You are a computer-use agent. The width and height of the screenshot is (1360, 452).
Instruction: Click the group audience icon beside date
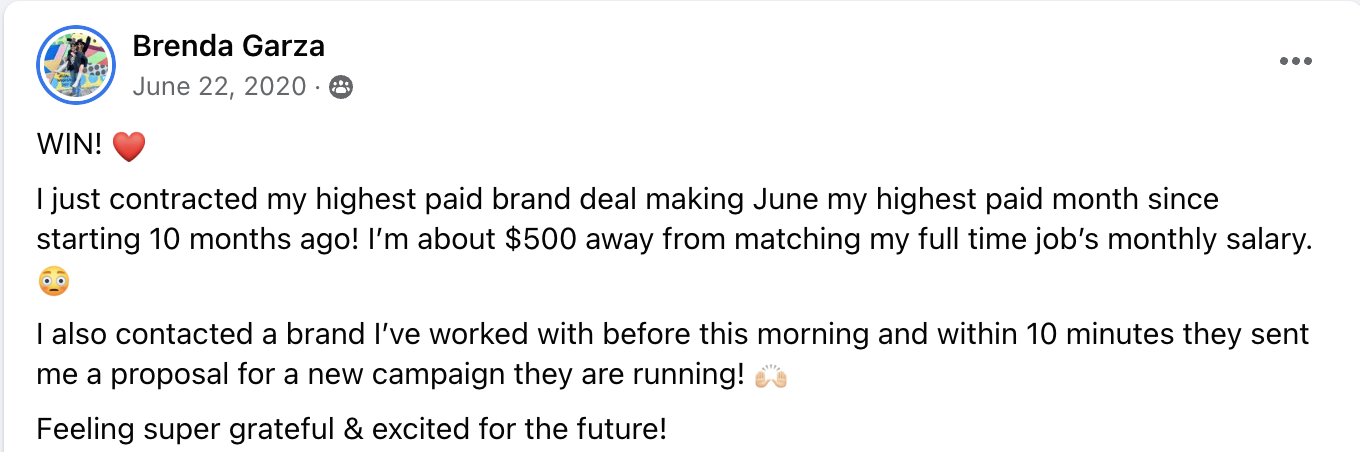pos(341,88)
